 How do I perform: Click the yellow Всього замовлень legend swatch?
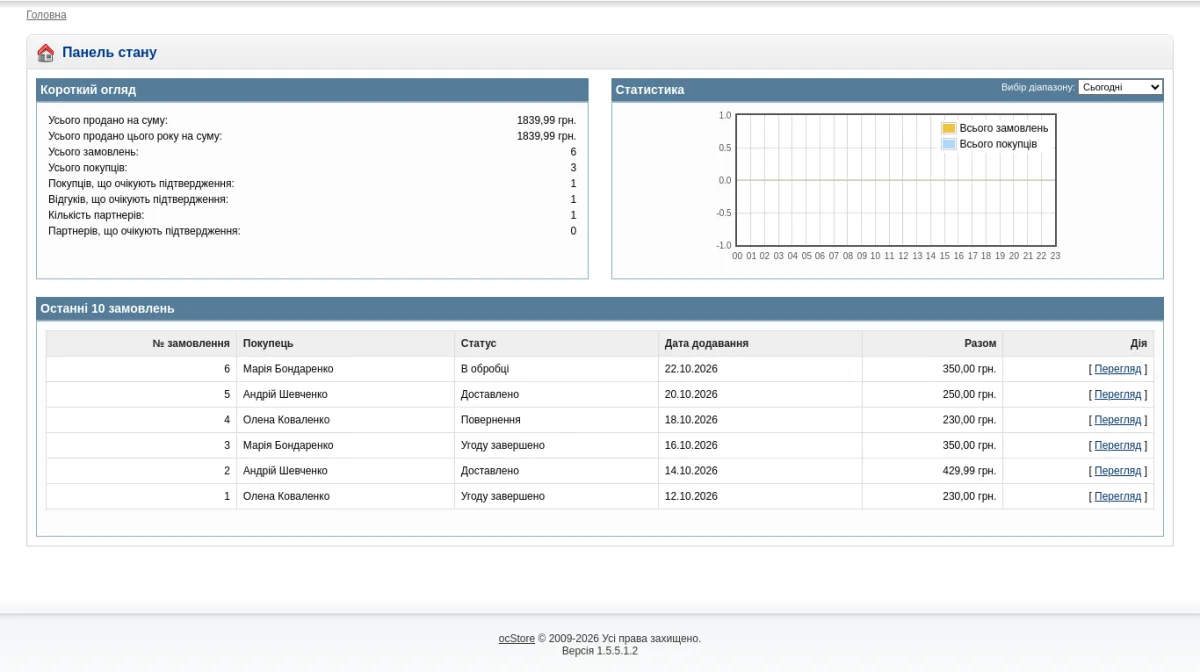[948, 128]
